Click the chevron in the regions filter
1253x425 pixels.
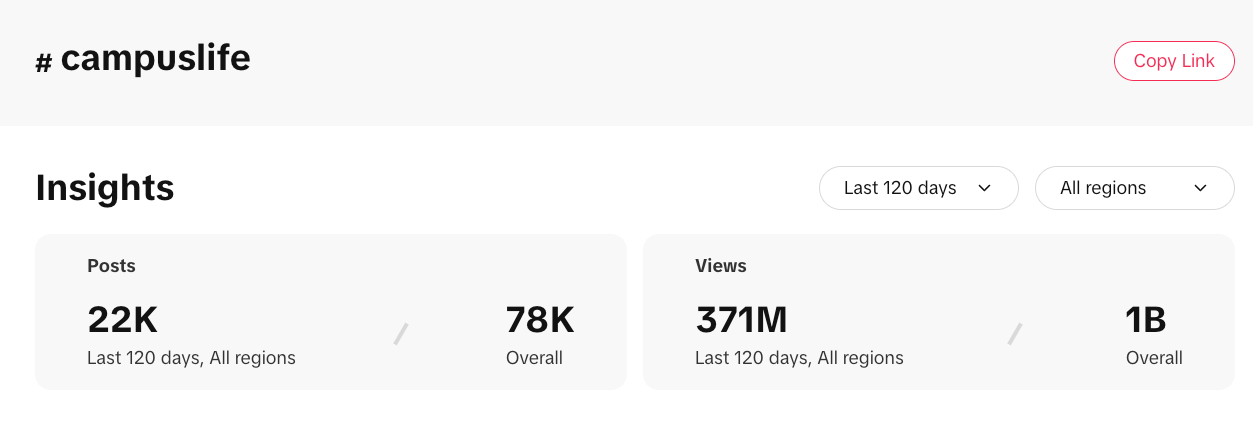click(x=1200, y=188)
